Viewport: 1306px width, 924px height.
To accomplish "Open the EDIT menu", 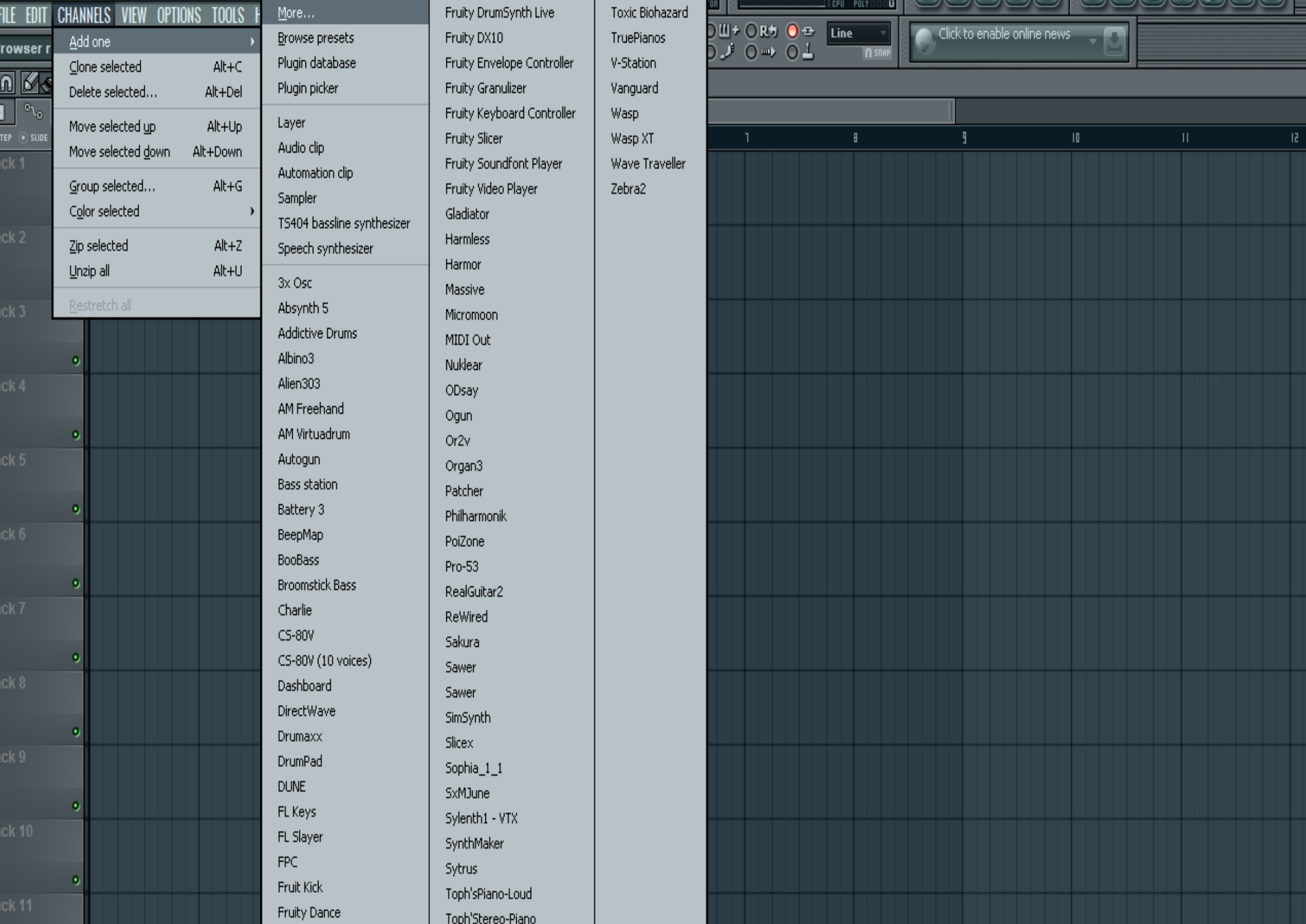I will pos(36,15).
